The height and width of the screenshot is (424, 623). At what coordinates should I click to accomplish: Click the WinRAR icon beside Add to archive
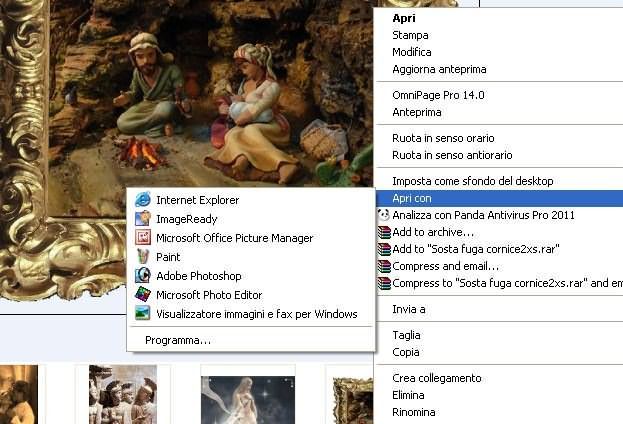pos(384,232)
